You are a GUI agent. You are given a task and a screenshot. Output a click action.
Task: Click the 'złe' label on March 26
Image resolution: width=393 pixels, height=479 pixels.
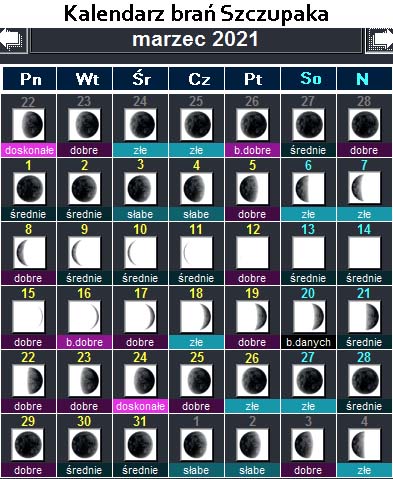coord(252,406)
